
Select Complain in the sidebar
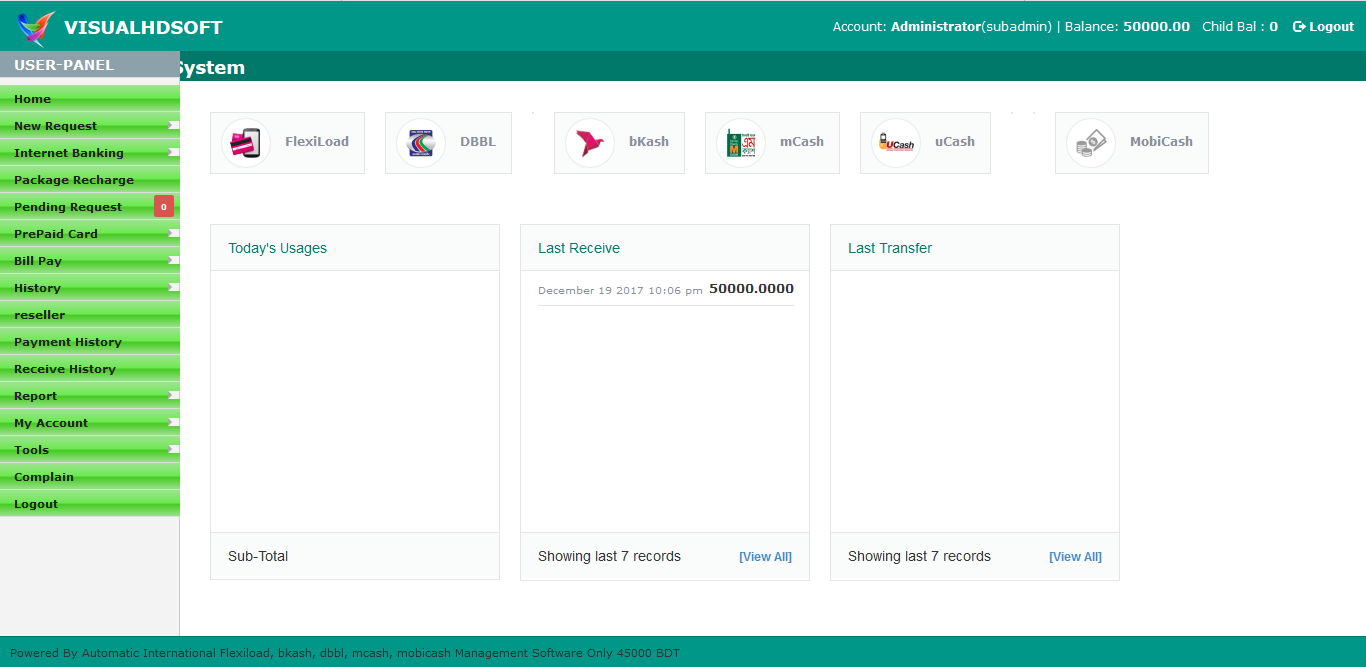(90, 477)
